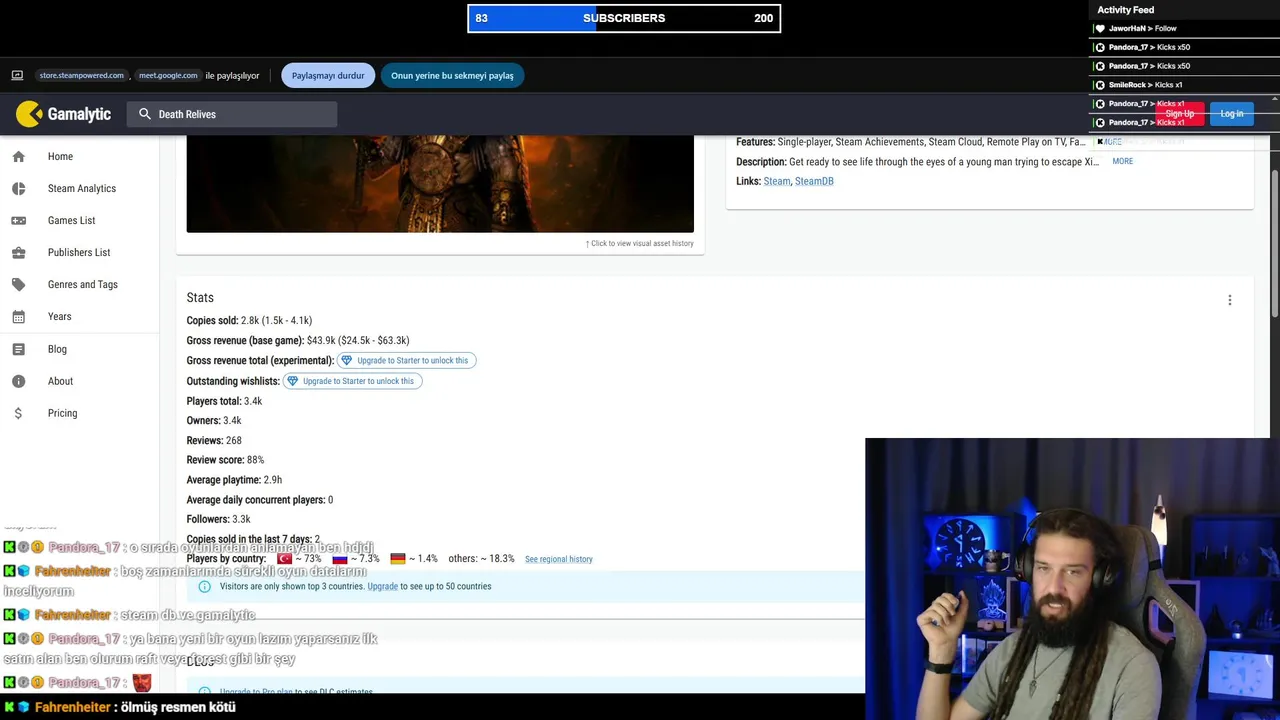Open See regional history link
Image resolution: width=1280 pixels, height=720 pixels.
pos(559,559)
